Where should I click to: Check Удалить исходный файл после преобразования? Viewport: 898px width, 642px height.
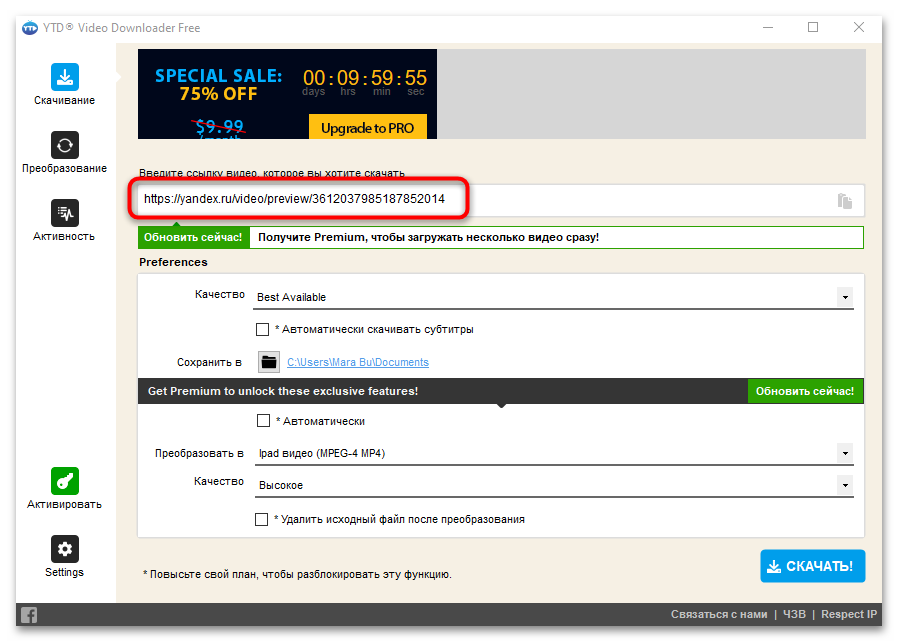[261, 519]
